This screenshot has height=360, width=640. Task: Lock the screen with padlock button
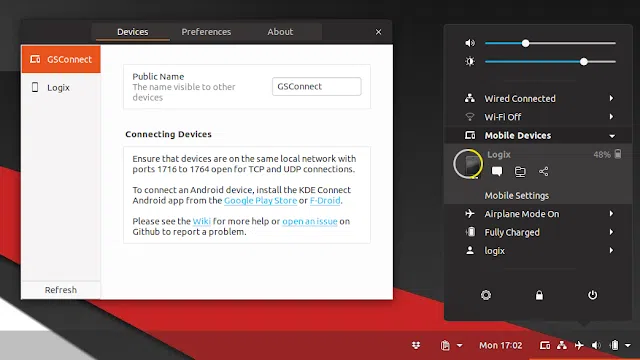(x=539, y=295)
